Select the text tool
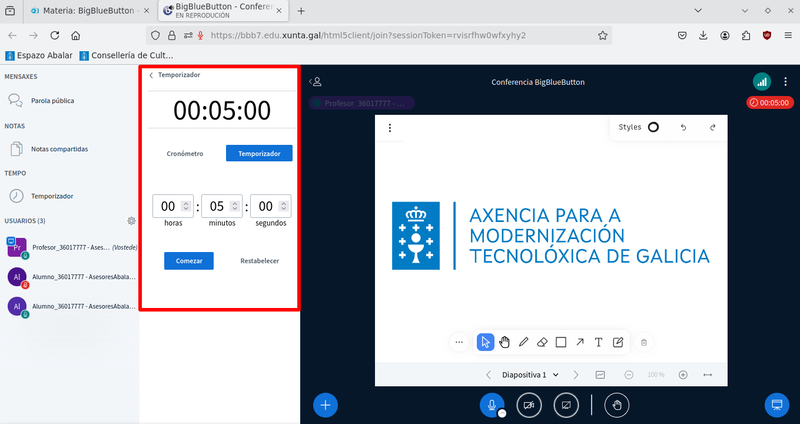This screenshot has width=800, height=424. click(x=599, y=342)
